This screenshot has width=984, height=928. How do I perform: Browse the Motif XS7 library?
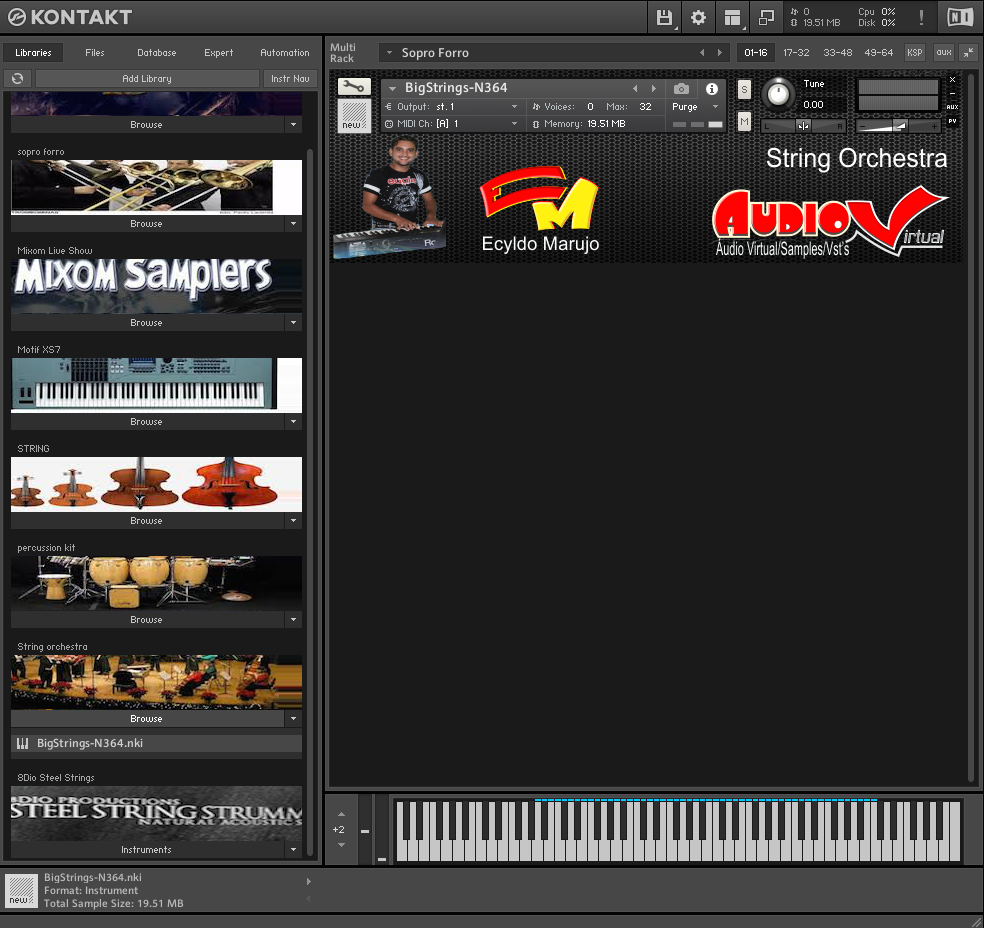click(x=147, y=422)
